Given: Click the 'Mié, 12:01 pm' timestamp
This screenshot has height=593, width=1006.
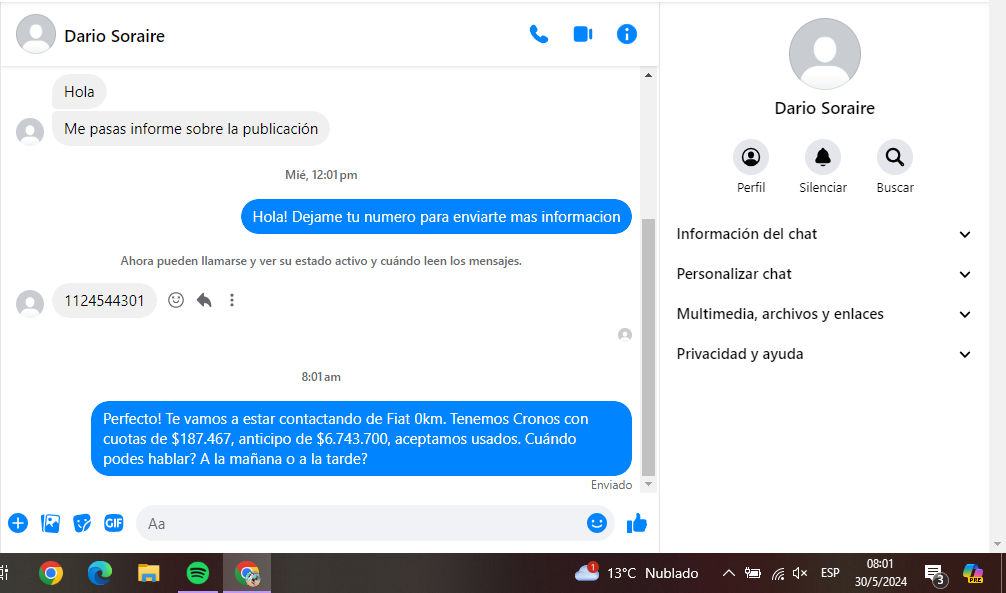Looking at the screenshot, I should (321, 175).
